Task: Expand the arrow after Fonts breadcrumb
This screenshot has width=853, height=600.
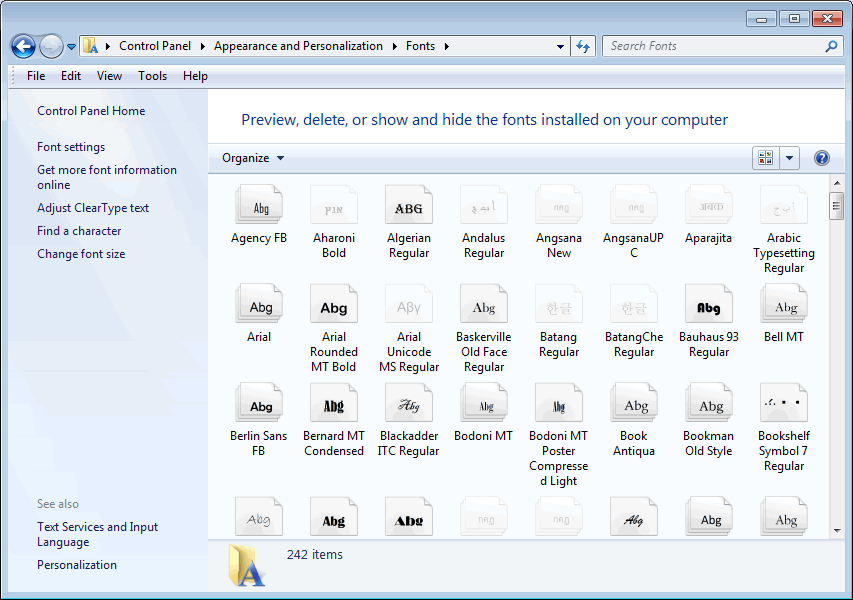Action: pos(447,47)
